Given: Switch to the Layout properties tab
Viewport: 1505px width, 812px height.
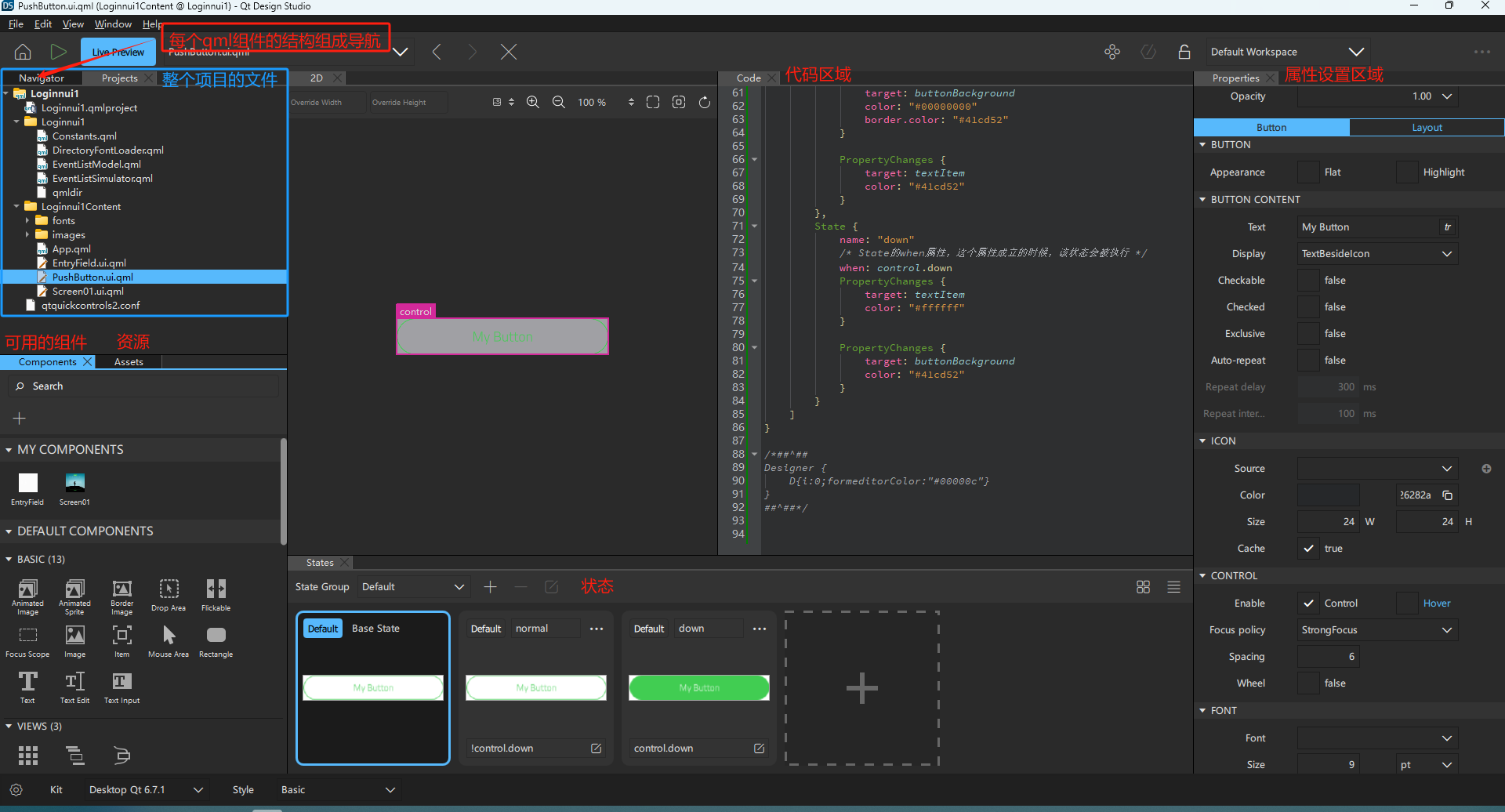Looking at the screenshot, I should tap(1427, 128).
